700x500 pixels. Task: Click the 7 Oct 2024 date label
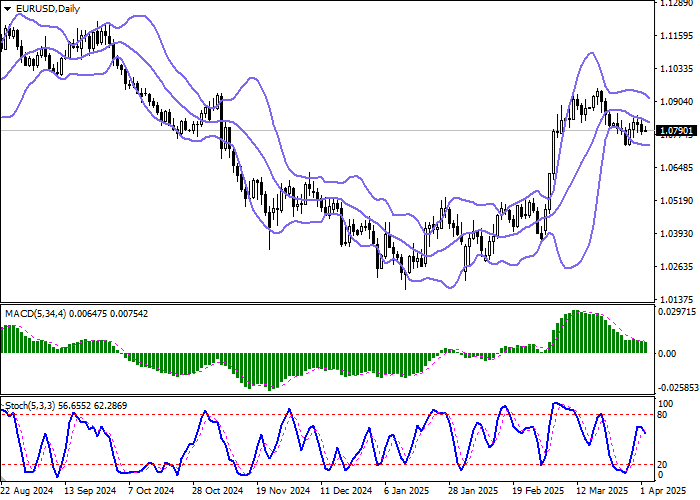click(x=155, y=492)
